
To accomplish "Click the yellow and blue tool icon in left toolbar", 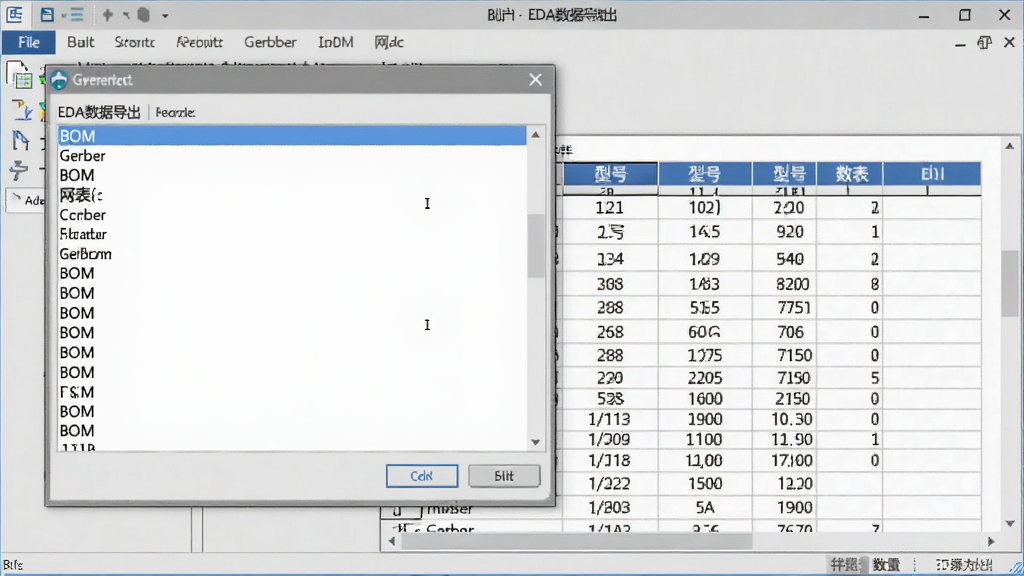I will point(22,110).
